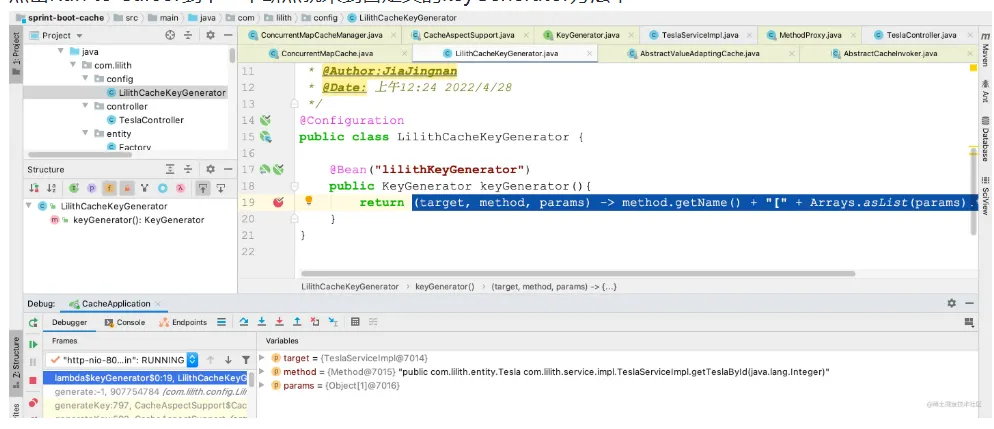Click Drop Frame in debugger toolbar
Screen dimensions: 994x429
[x=315, y=322]
